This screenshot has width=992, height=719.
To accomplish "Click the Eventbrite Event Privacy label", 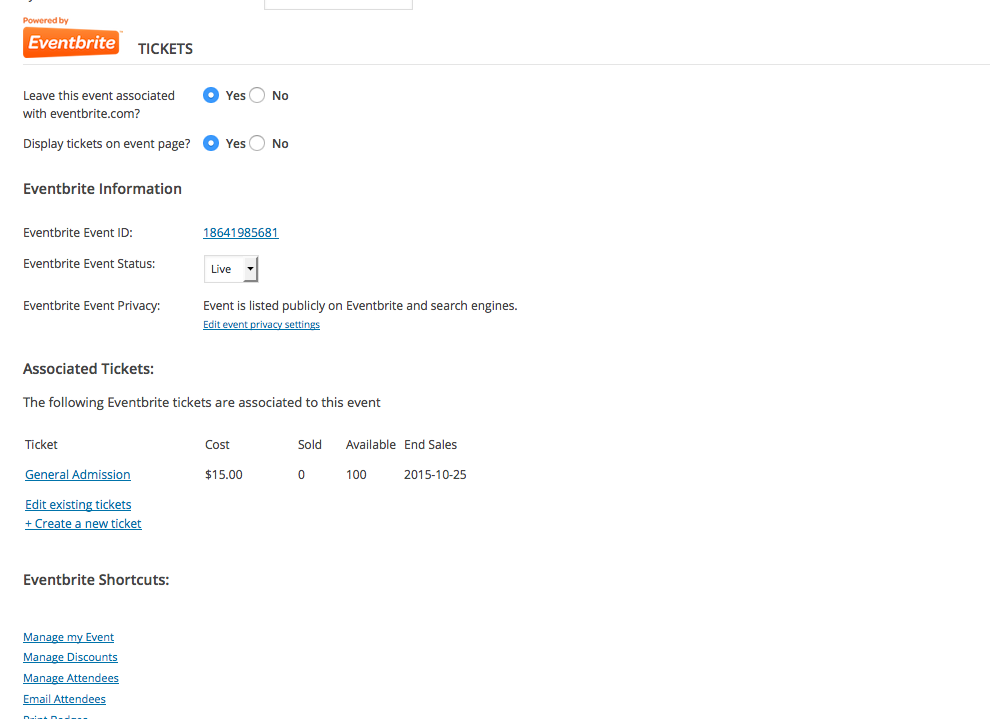I will (x=92, y=306).
